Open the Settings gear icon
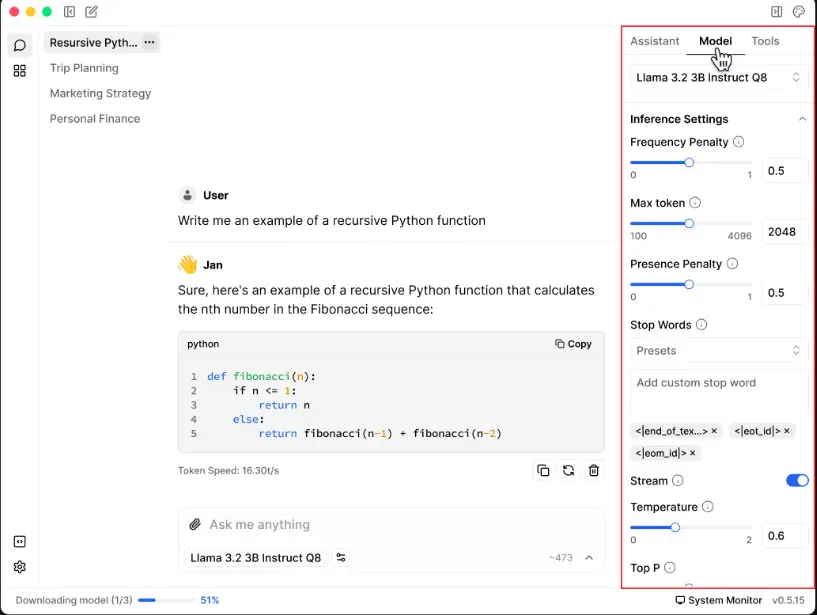 click(19, 567)
